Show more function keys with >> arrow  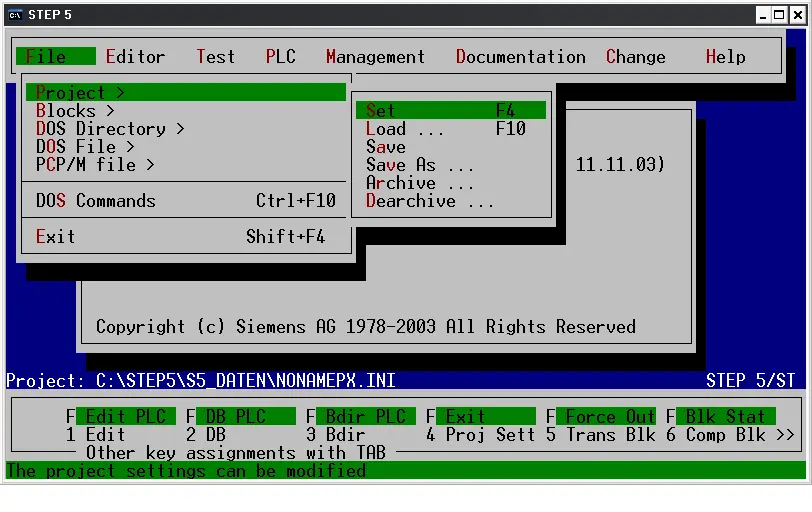coord(786,434)
